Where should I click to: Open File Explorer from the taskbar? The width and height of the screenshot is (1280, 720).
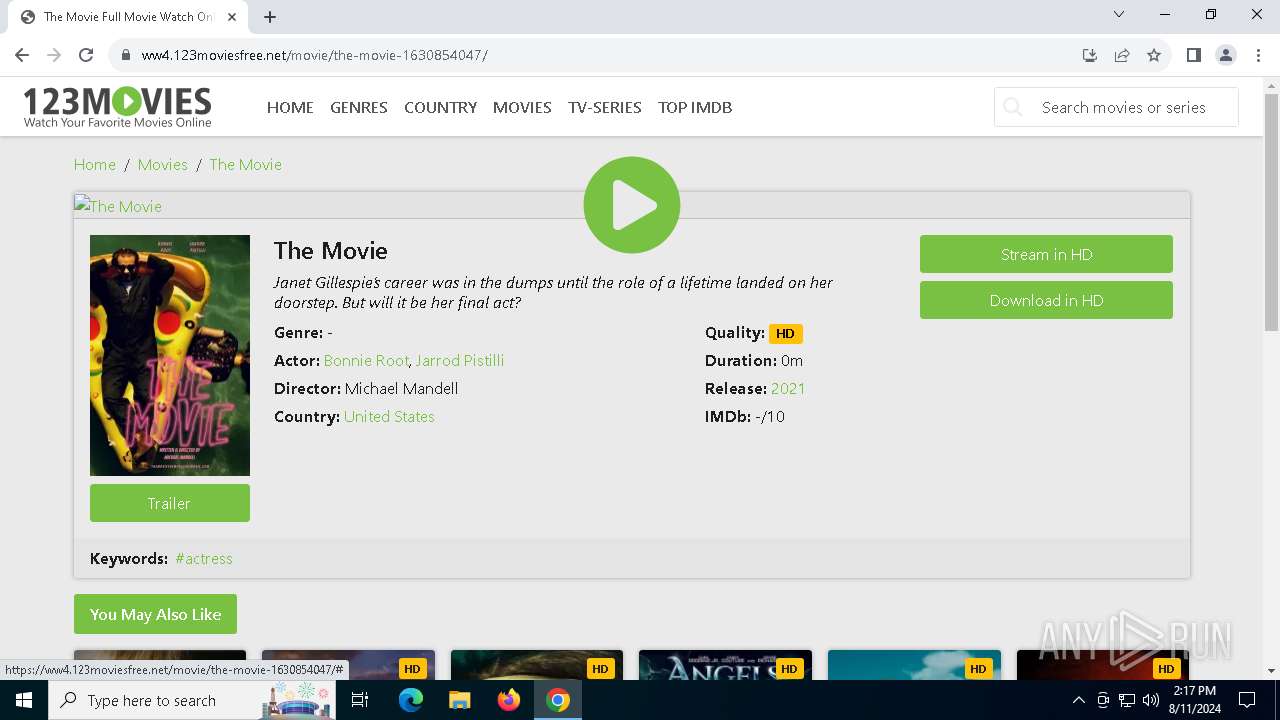pos(460,700)
